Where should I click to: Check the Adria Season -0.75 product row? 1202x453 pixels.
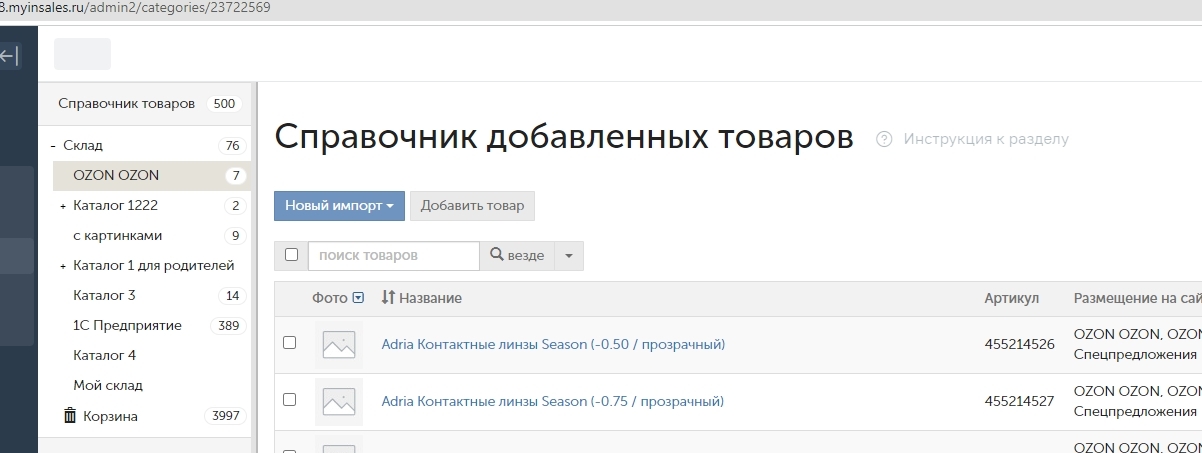point(290,399)
